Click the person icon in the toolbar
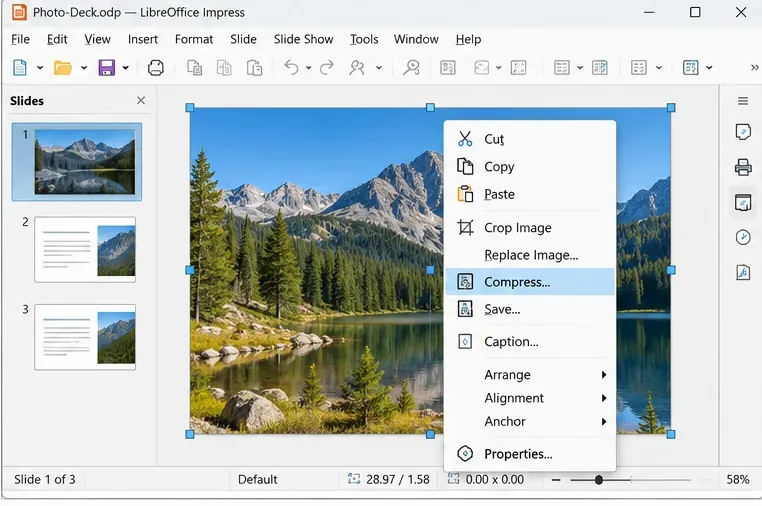 click(x=357, y=68)
